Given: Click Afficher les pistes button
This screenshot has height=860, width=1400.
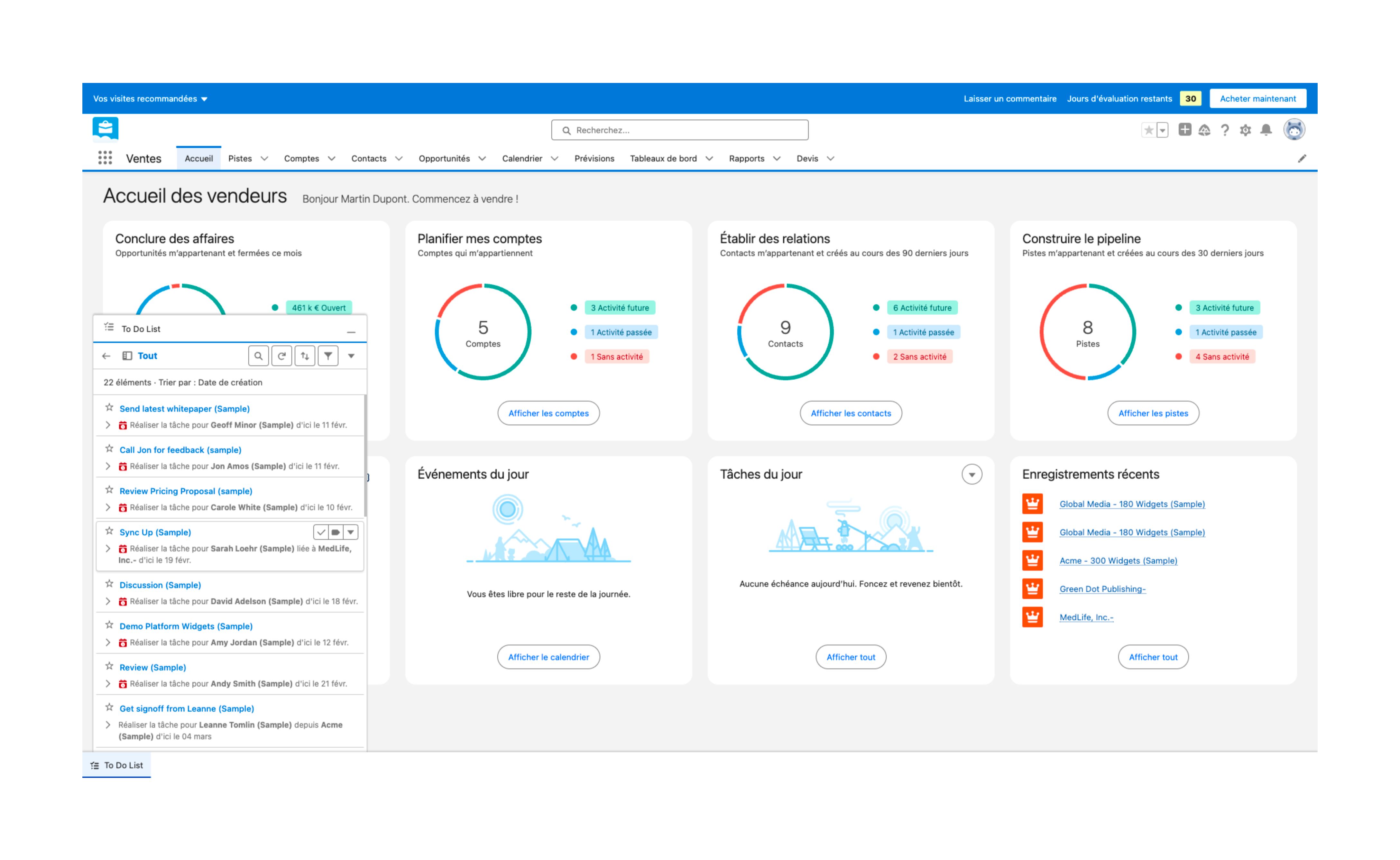Looking at the screenshot, I should pyautogui.click(x=1153, y=413).
